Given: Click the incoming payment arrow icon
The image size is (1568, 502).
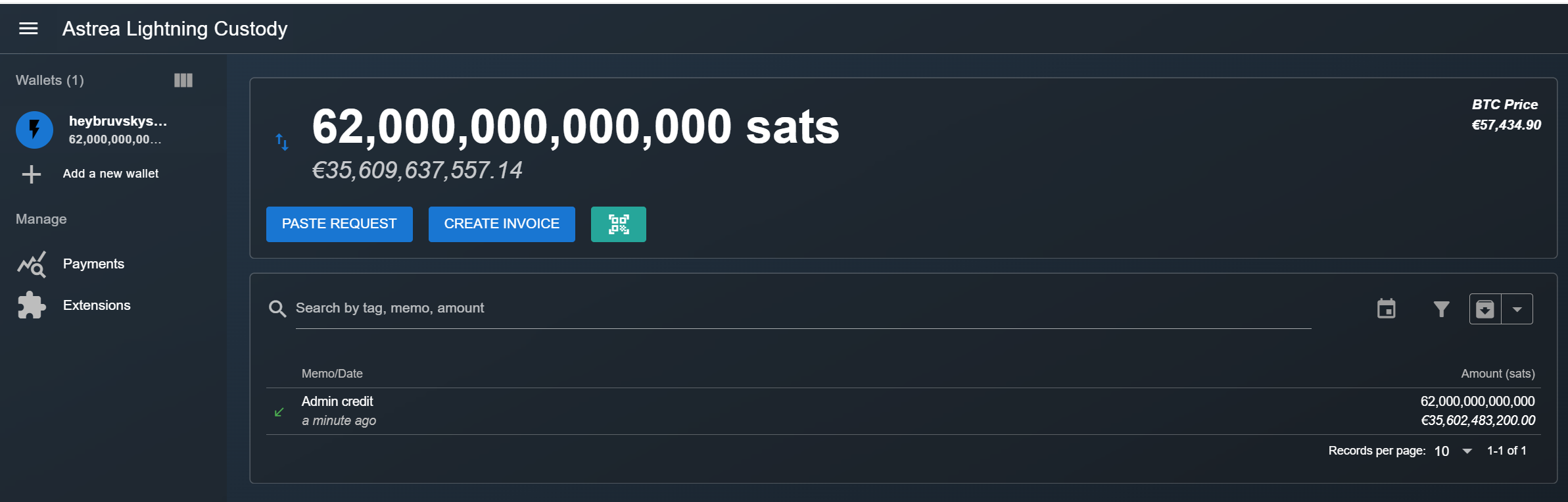Looking at the screenshot, I should tap(279, 413).
